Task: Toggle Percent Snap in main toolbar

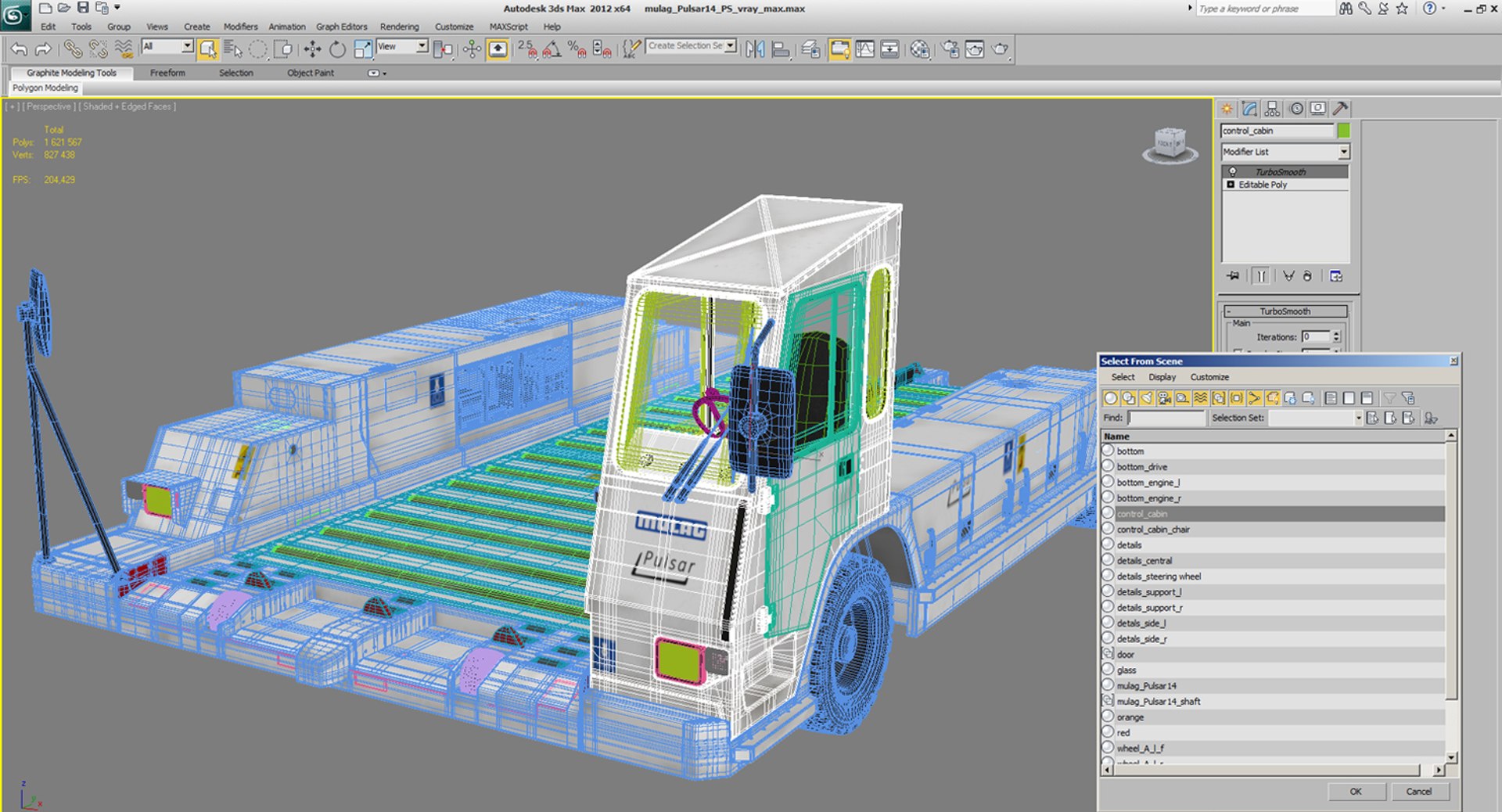Action: (577, 49)
